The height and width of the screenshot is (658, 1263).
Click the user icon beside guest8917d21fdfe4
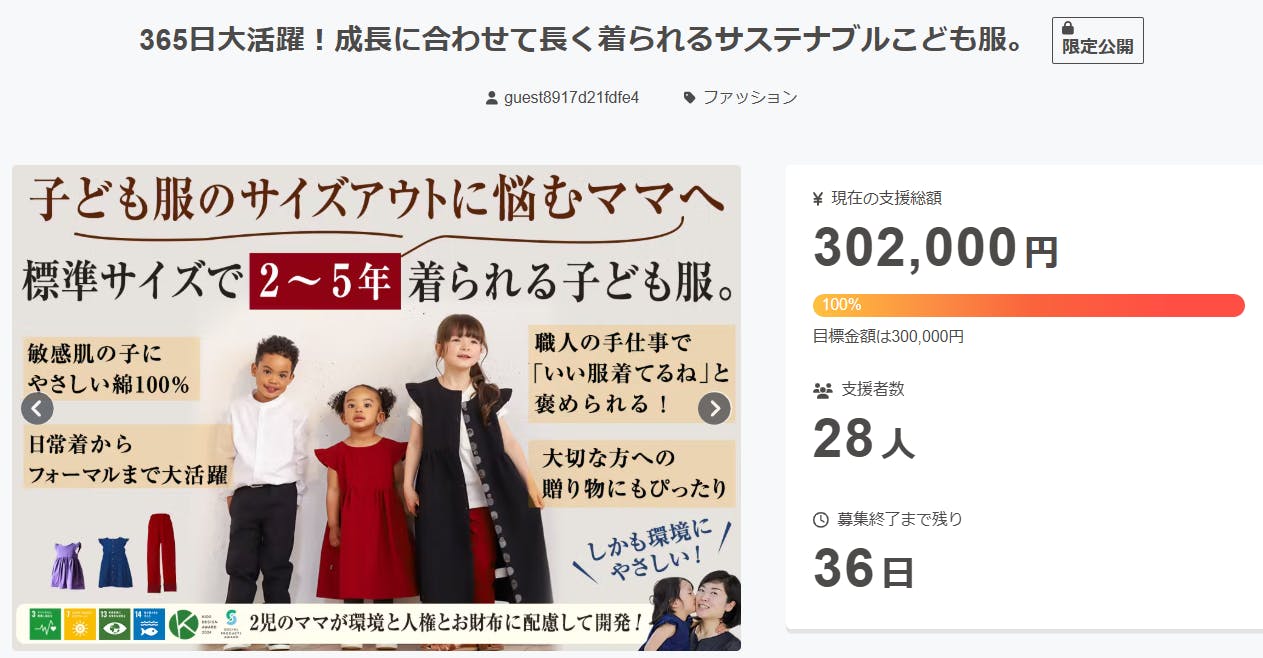point(491,98)
